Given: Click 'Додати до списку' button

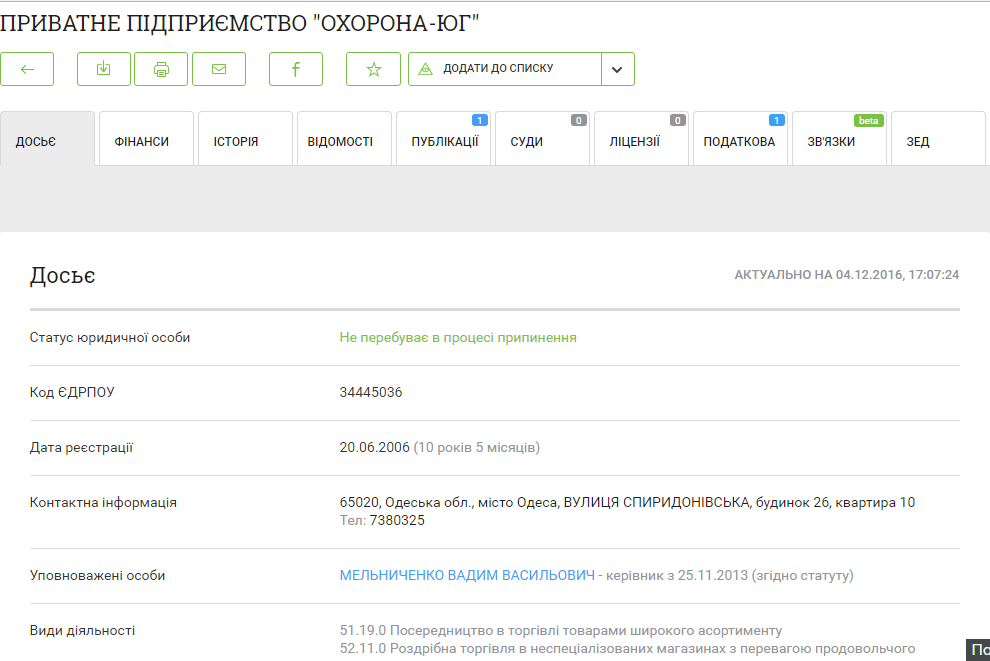Looking at the screenshot, I should pyautogui.click(x=505, y=69).
